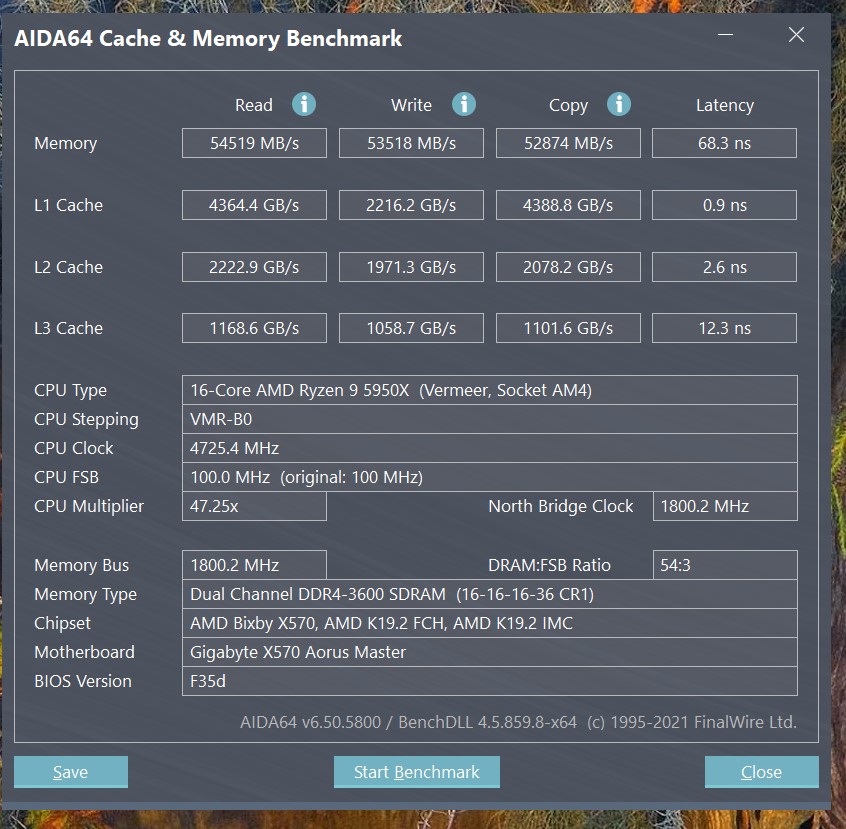The width and height of the screenshot is (846, 829).
Task: Select L2 Cache read 2222.9 GB/s
Action: coord(254,267)
